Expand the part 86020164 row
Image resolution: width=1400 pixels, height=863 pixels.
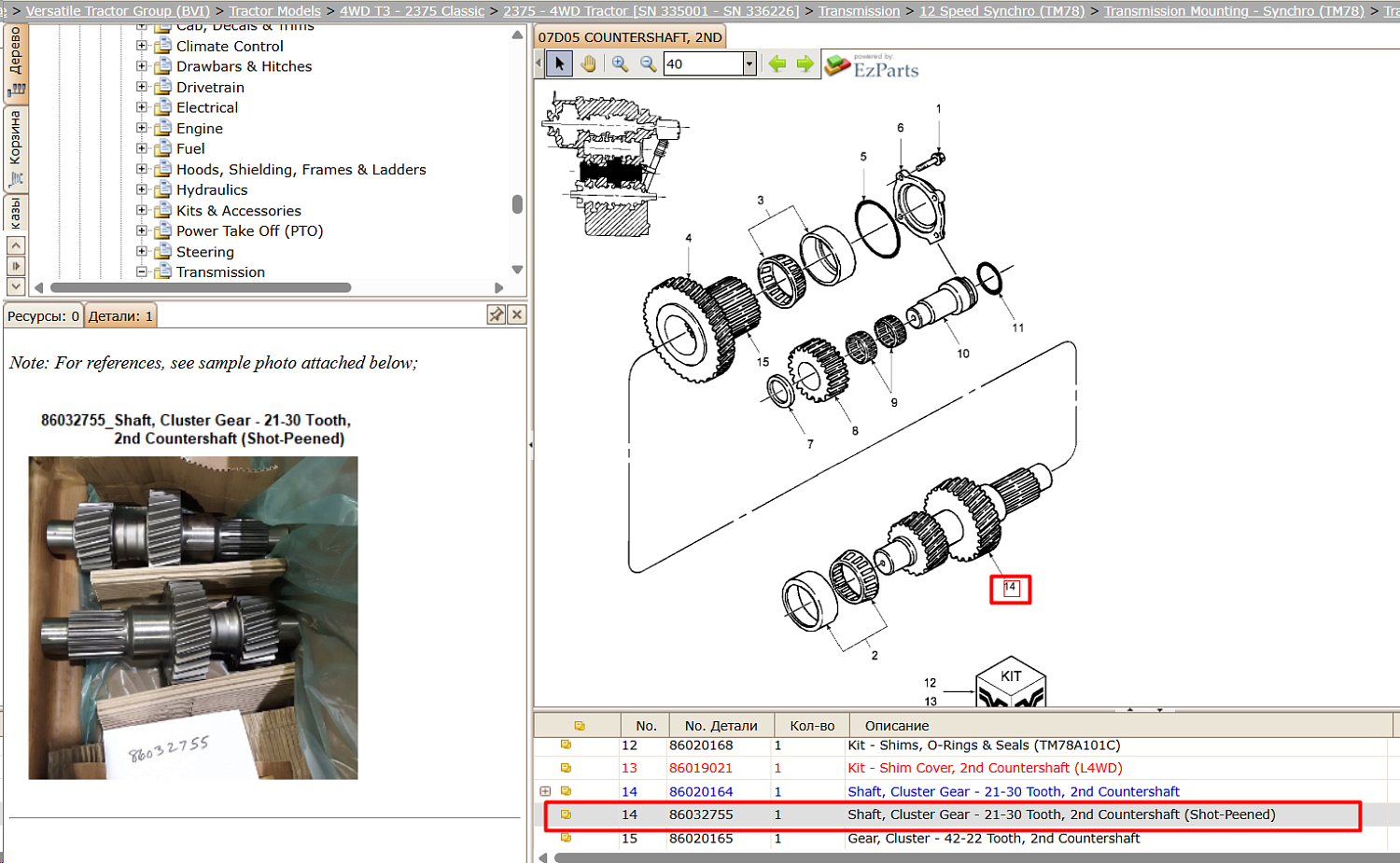tap(546, 791)
